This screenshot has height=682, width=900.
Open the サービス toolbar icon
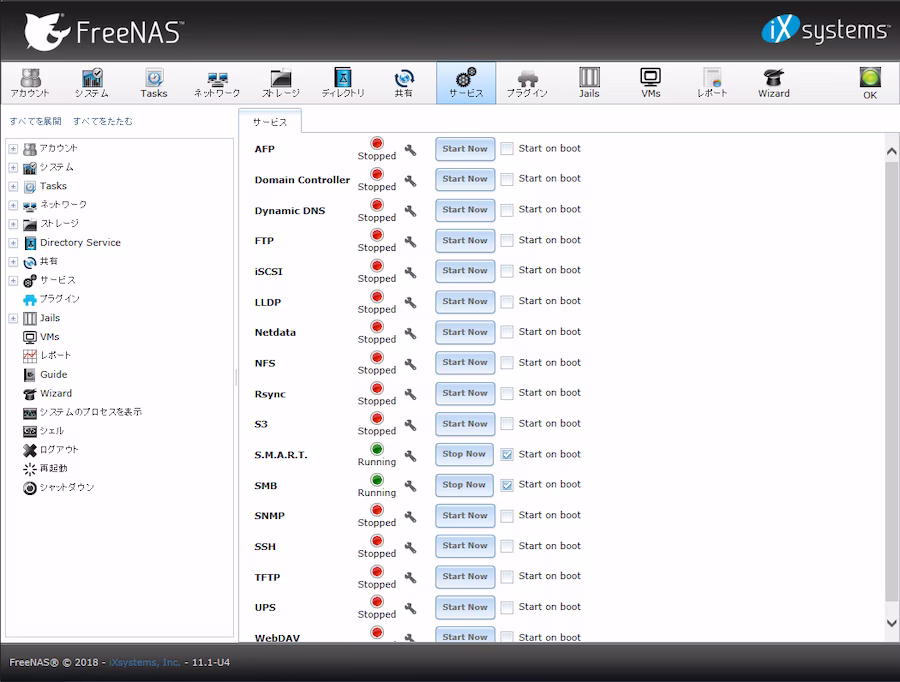point(466,83)
